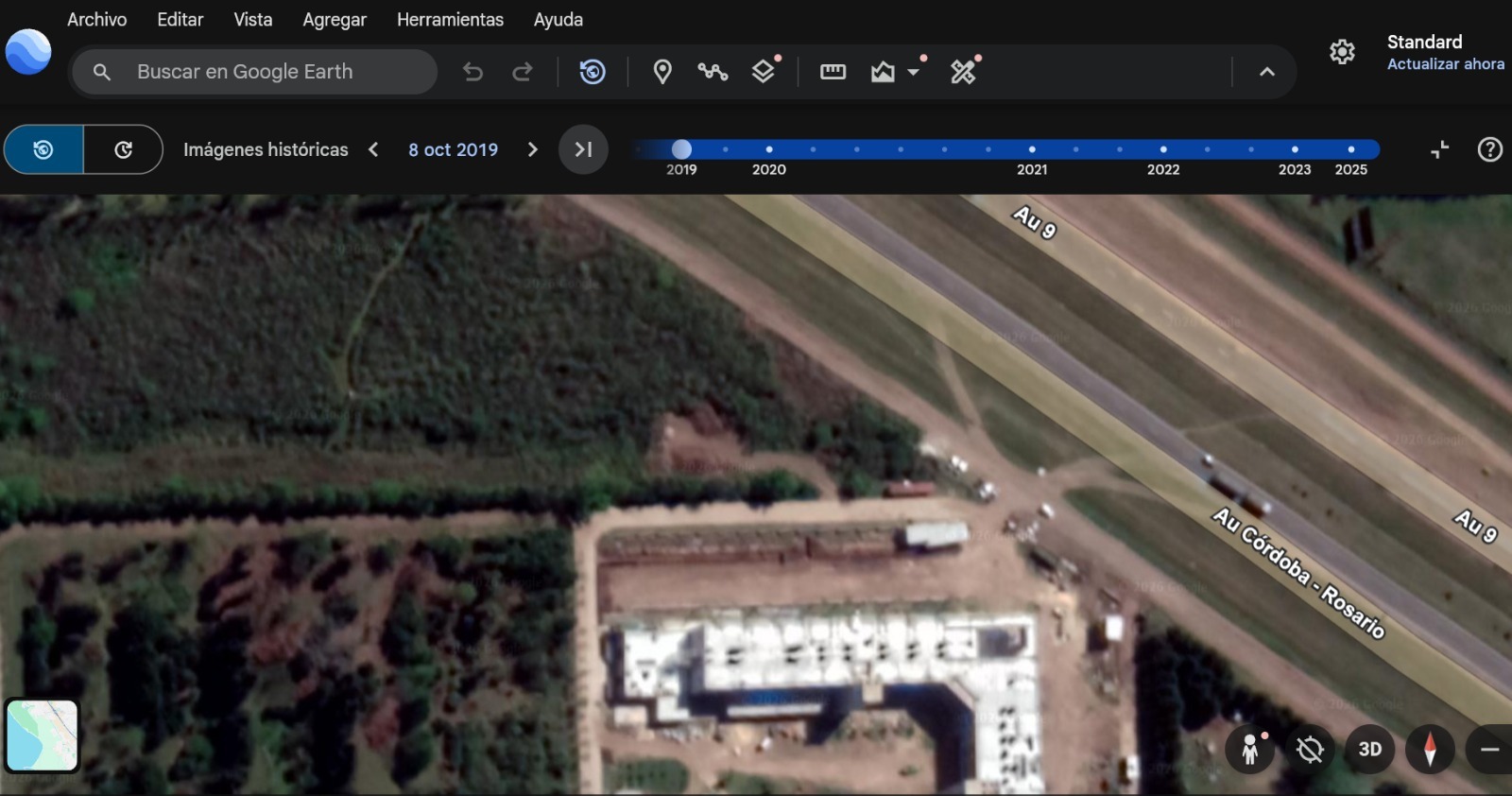Screen dimensions: 1512x796
Task: Toggle historical imagery in toolbar
Action: [593, 72]
